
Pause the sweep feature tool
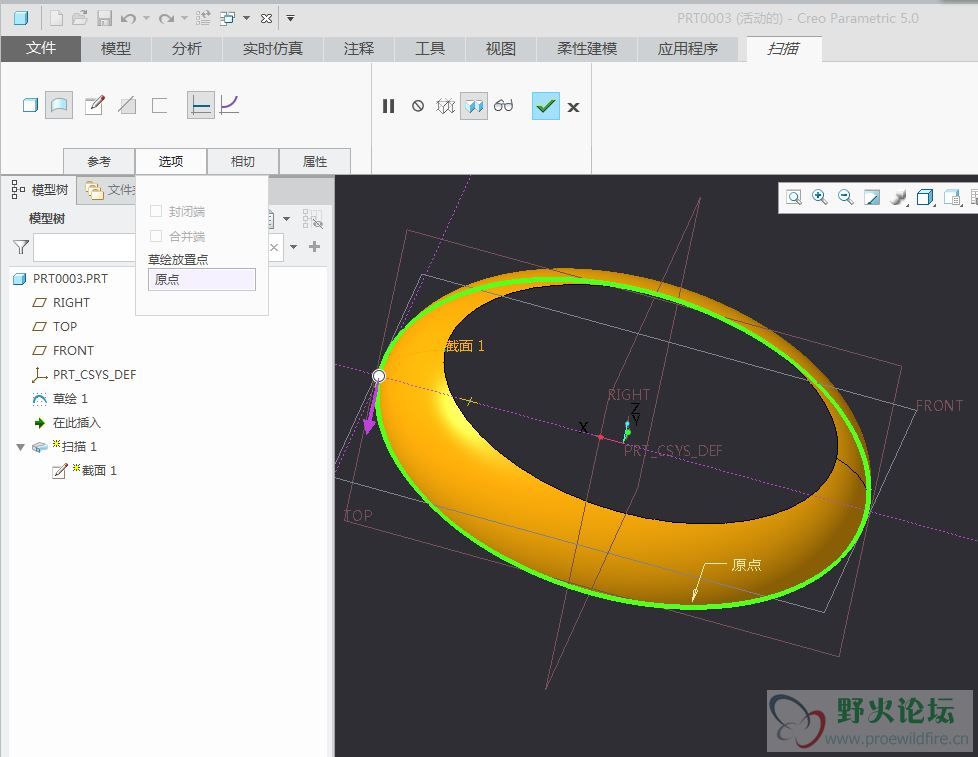pos(389,107)
